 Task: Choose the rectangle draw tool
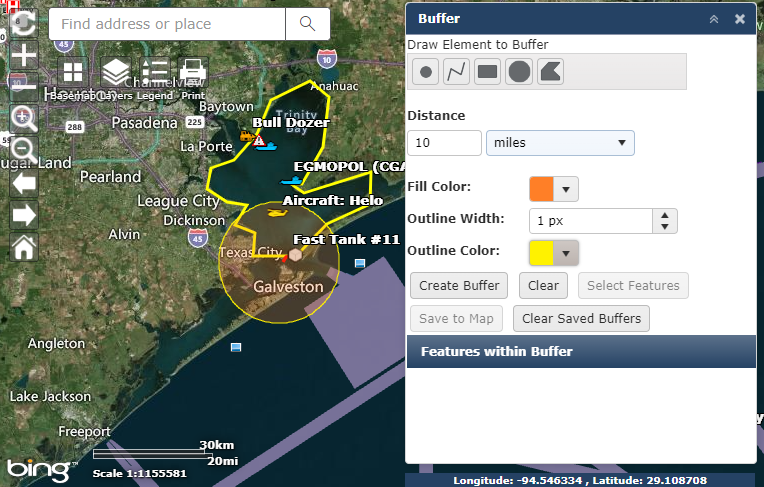[x=487, y=72]
